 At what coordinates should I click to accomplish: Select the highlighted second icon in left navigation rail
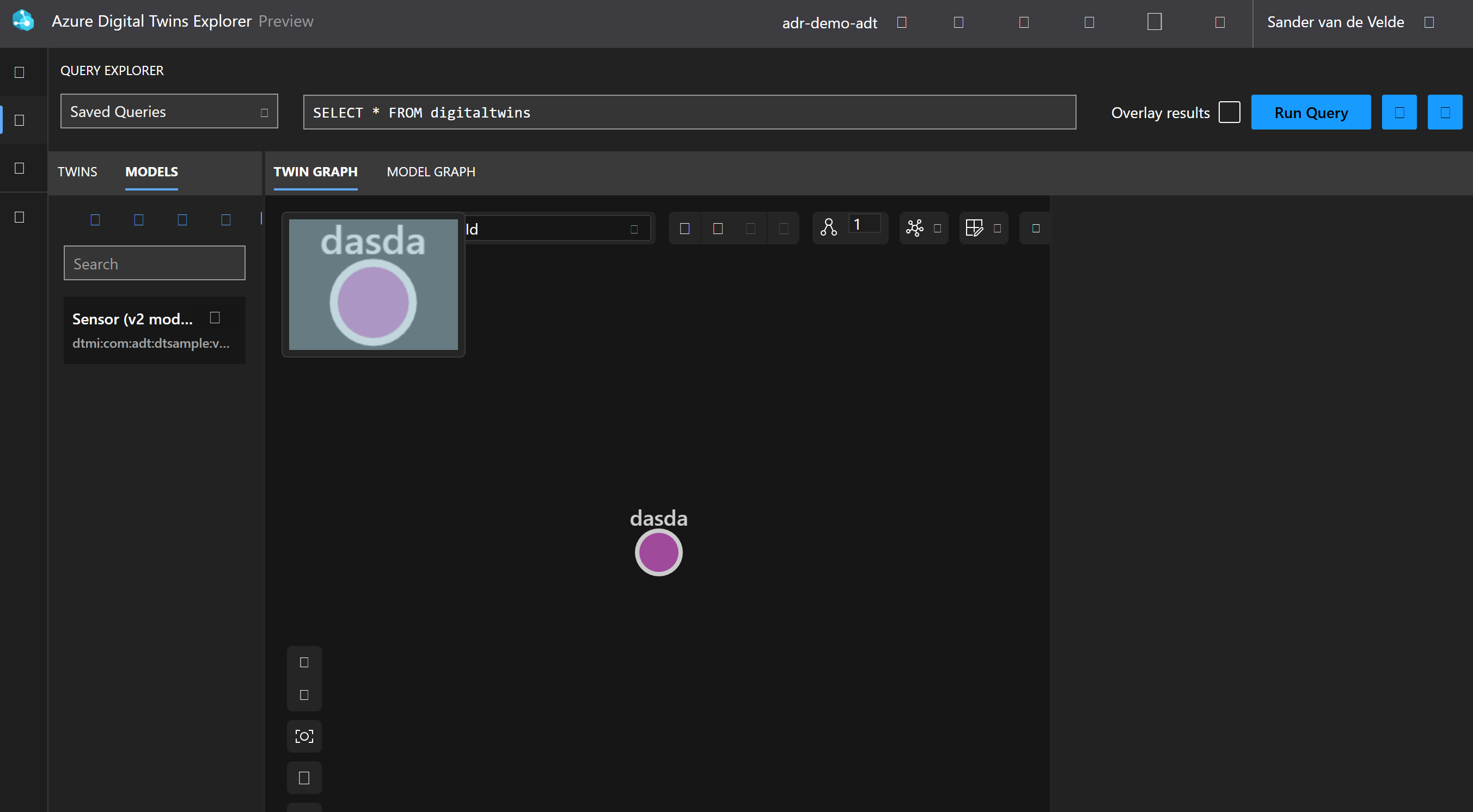[x=20, y=121]
